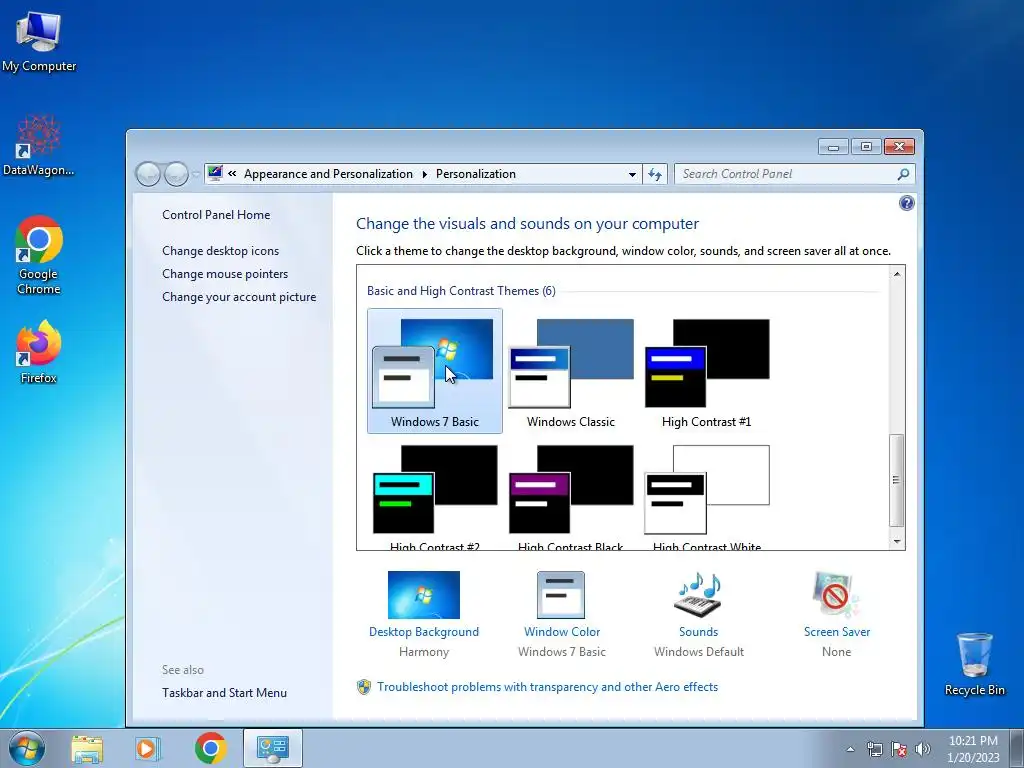Image resolution: width=1024 pixels, height=768 pixels.
Task: Open Control Panel Home link
Action: [216, 215]
